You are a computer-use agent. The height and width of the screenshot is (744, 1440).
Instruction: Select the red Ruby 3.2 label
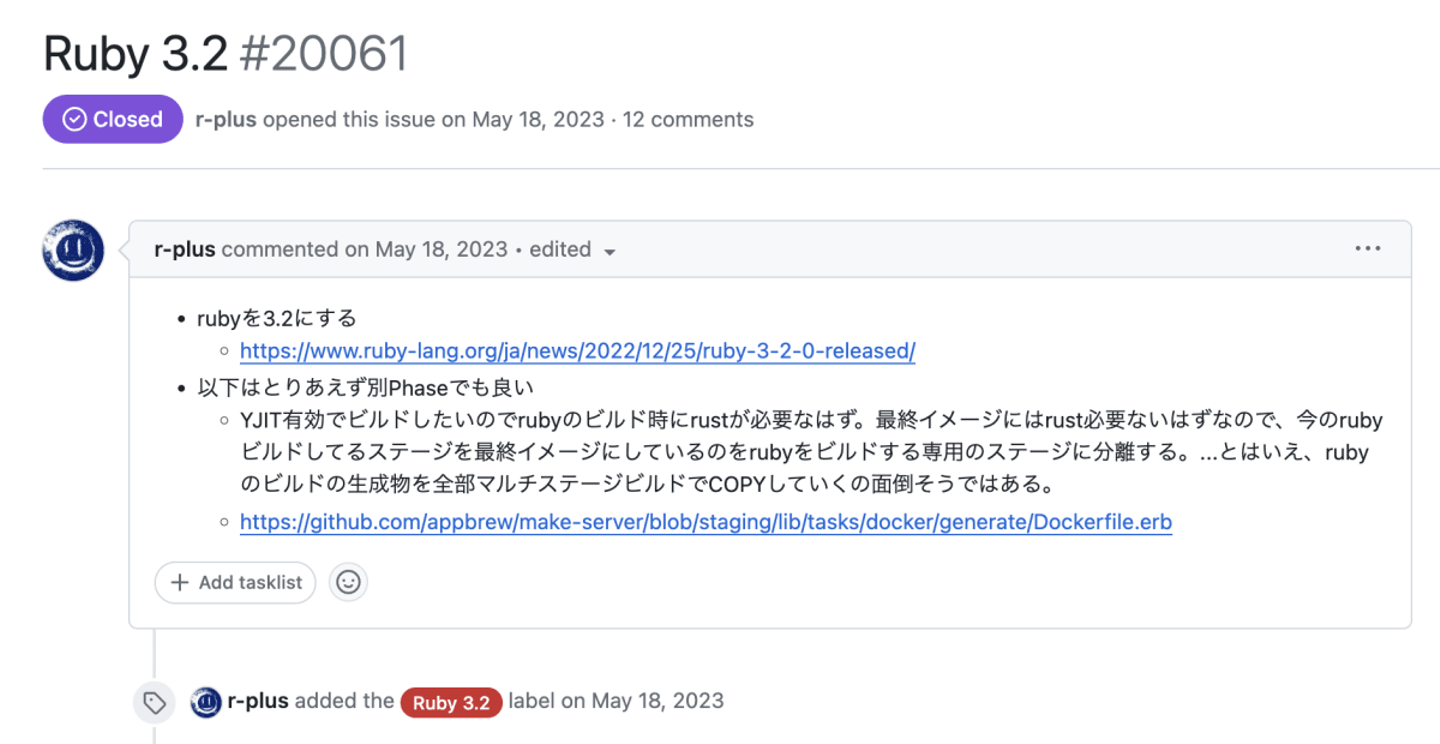(451, 703)
